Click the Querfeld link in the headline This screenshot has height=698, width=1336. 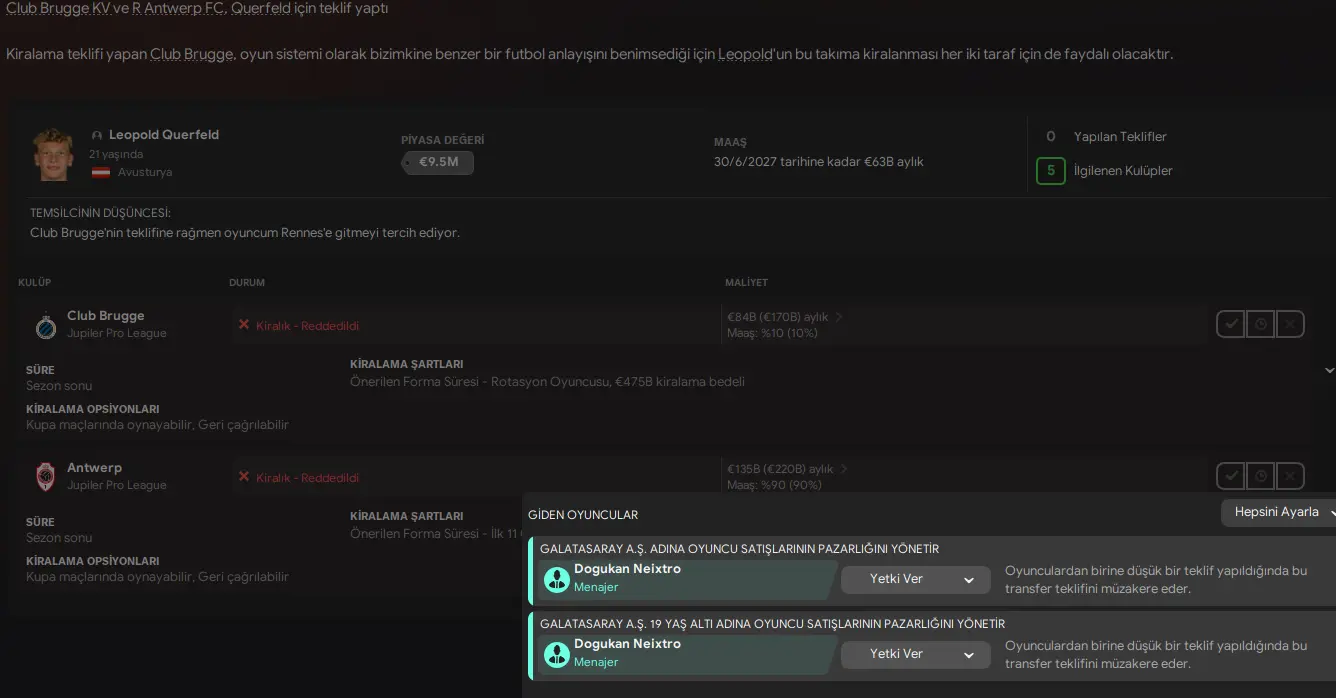[x=261, y=8]
